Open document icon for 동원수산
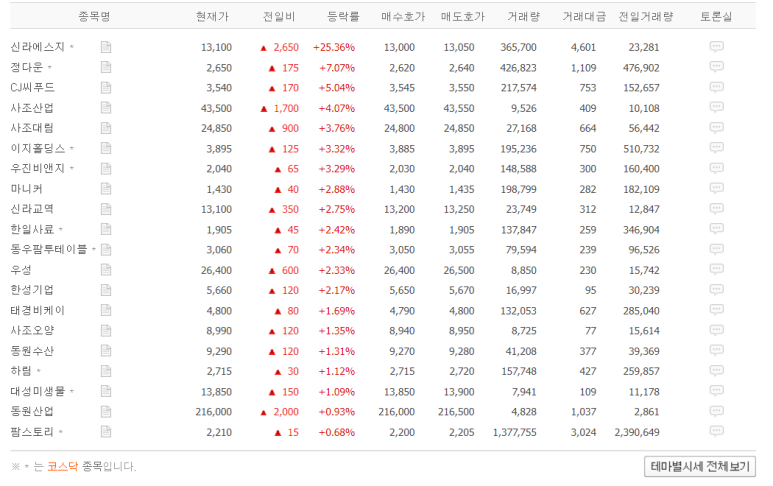773x486 pixels. click(106, 351)
